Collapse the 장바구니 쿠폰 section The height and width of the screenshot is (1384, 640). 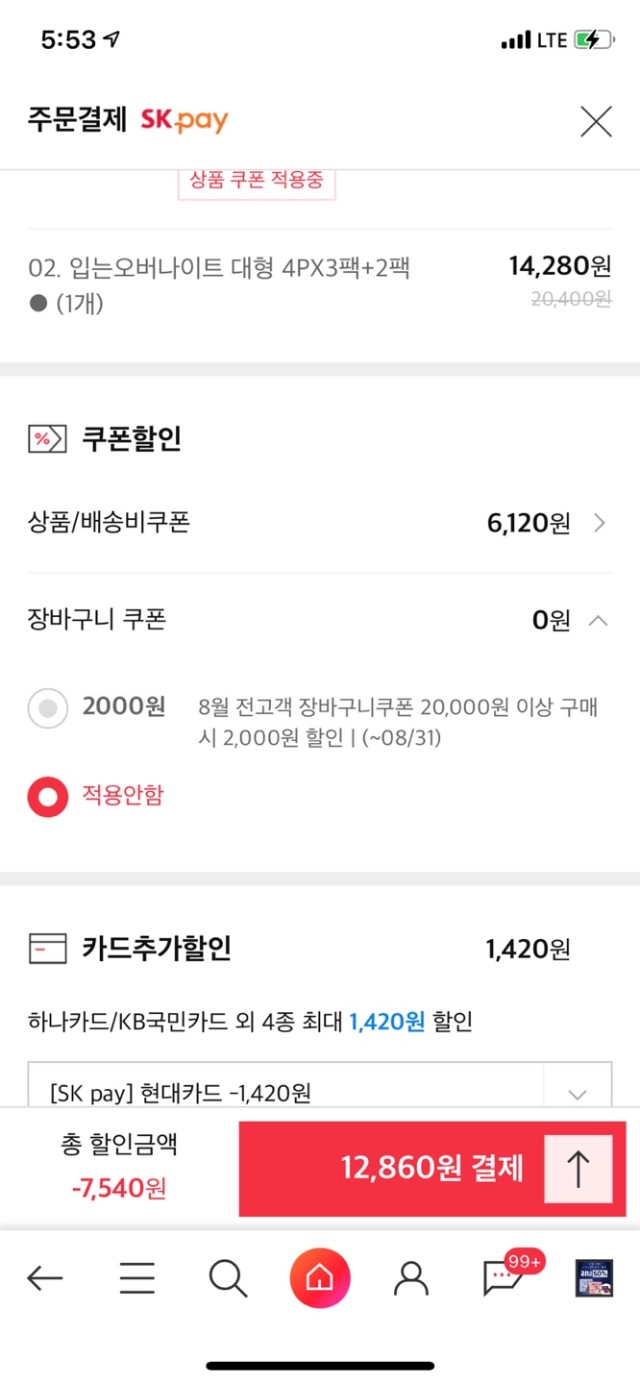[x=598, y=620]
